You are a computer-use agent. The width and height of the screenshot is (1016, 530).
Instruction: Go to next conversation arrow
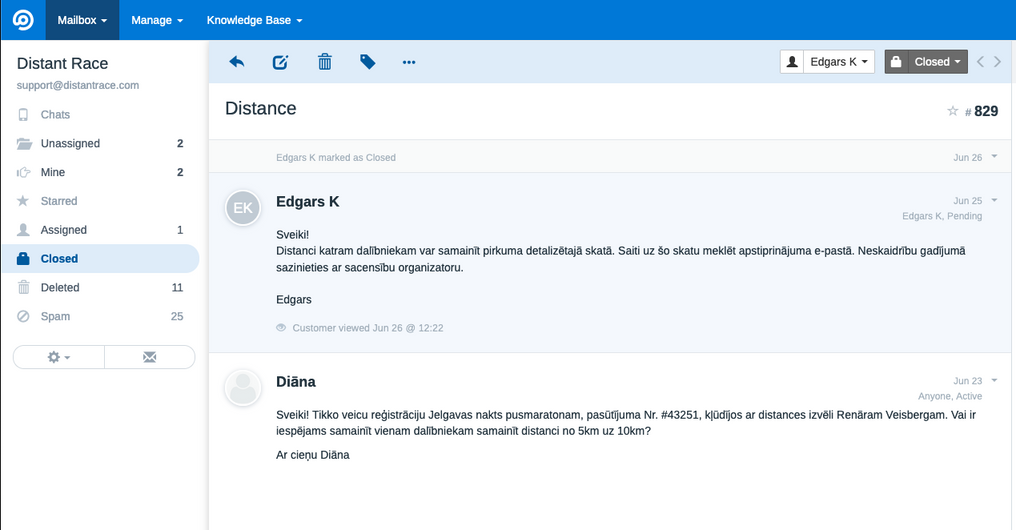997,62
